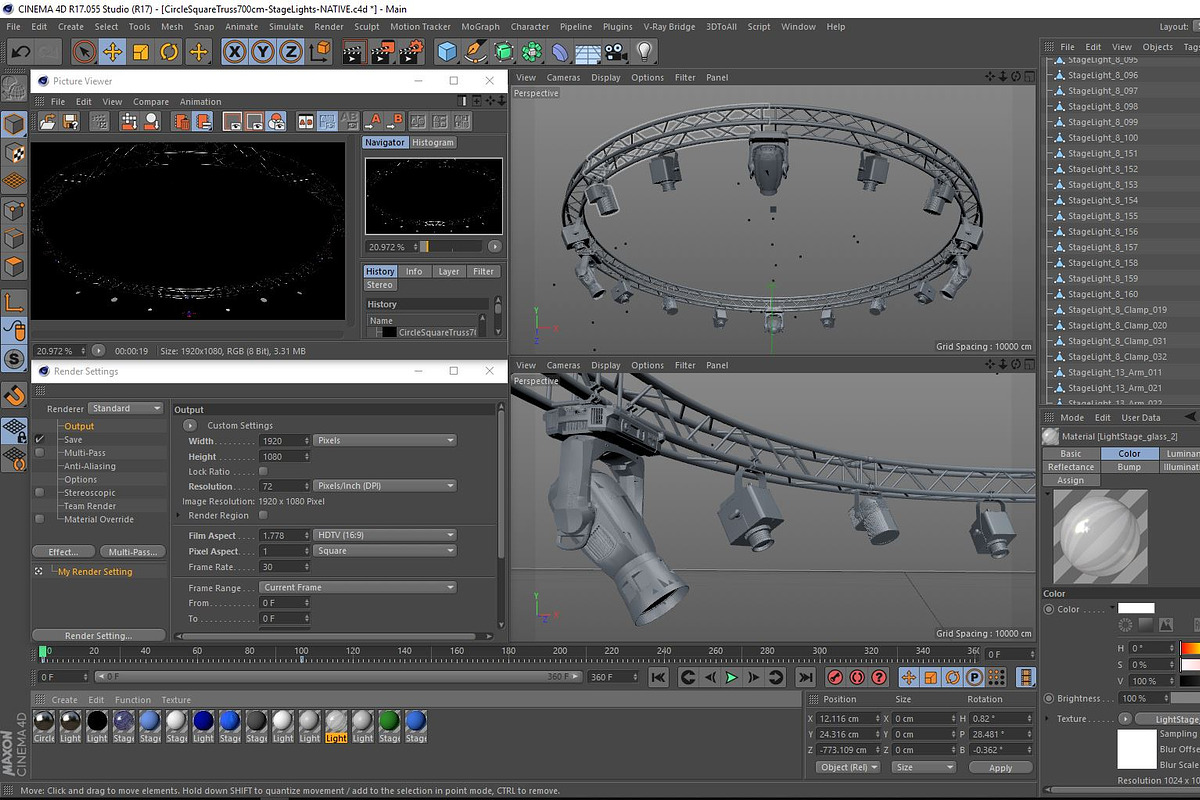Image resolution: width=1200 pixels, height=800 pixels.
Task: Click the Custom Settings preset arrow button
Action: 190,425
